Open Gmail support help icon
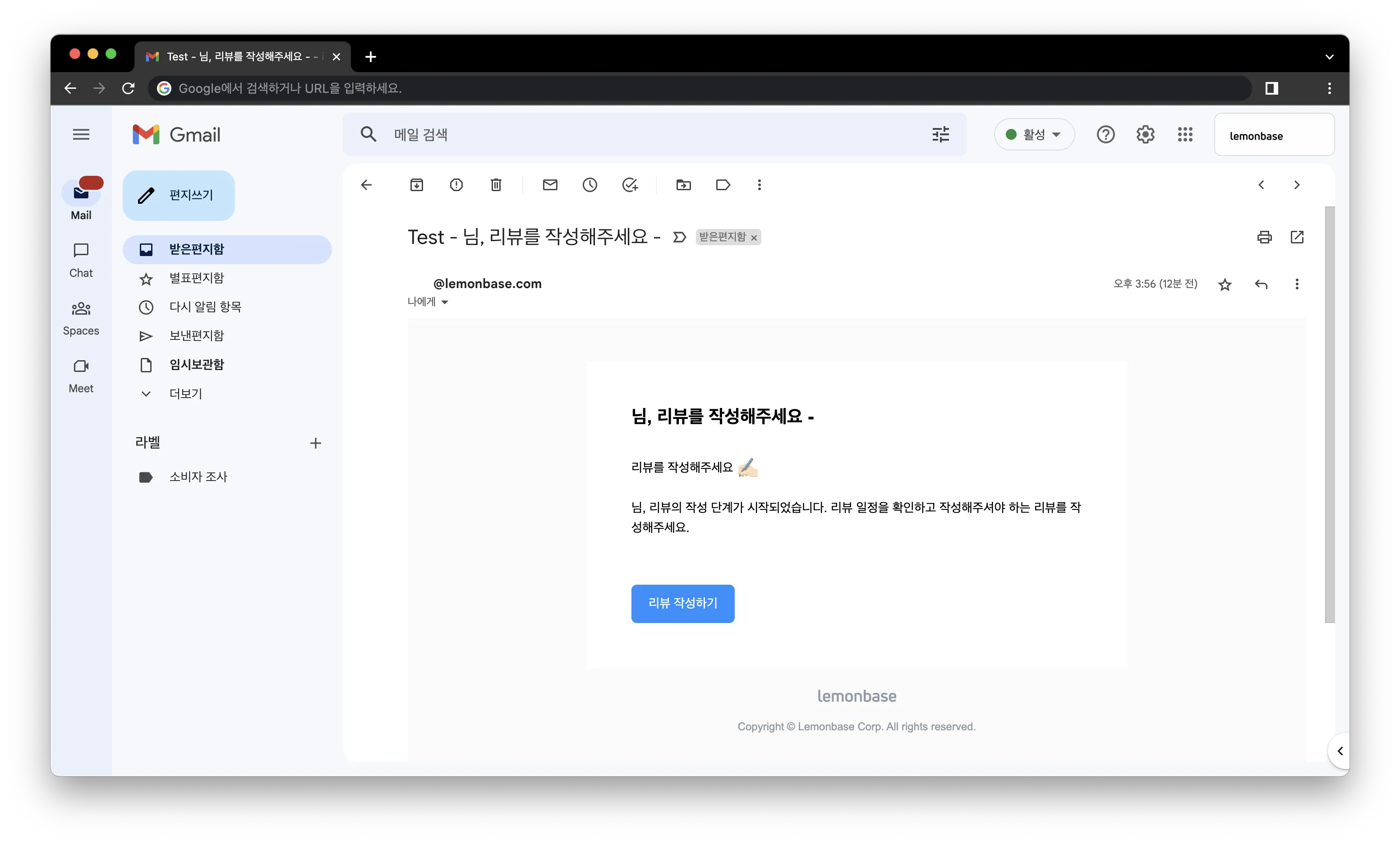Viewport: 1400px width, 843px height. click(x=1105, y=135)
